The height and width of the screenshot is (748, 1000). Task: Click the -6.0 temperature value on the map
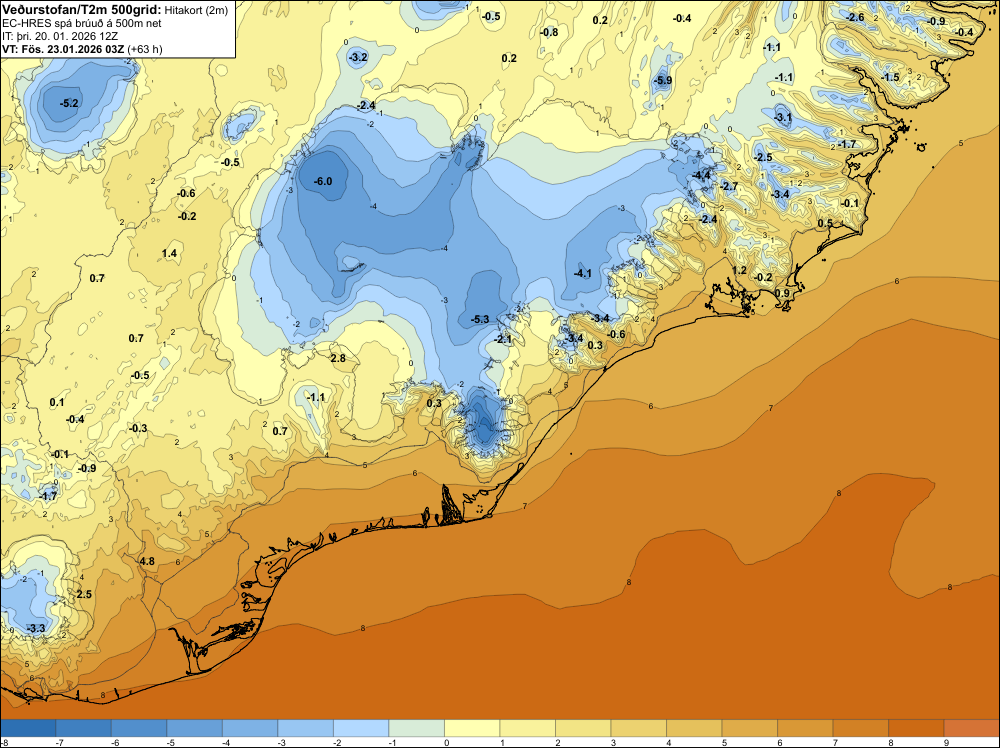[323, 182]
